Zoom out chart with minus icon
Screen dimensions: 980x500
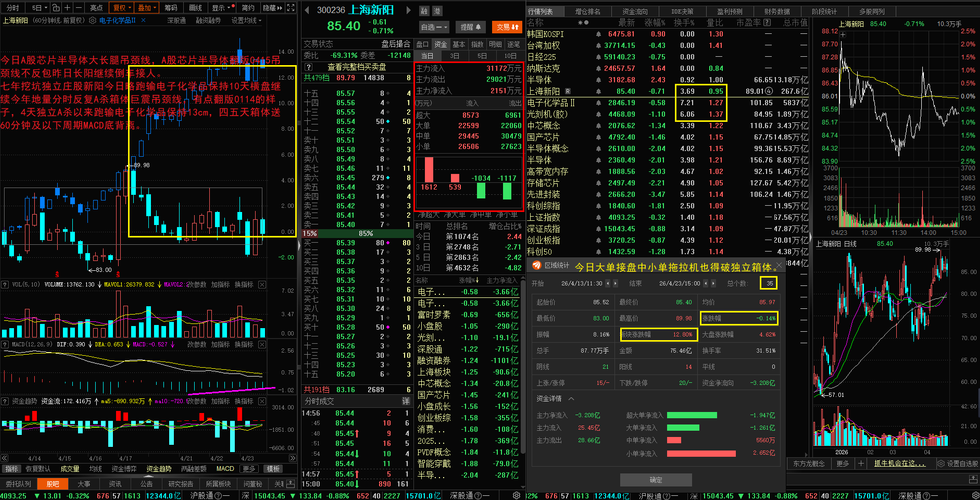tap(79, 8)
